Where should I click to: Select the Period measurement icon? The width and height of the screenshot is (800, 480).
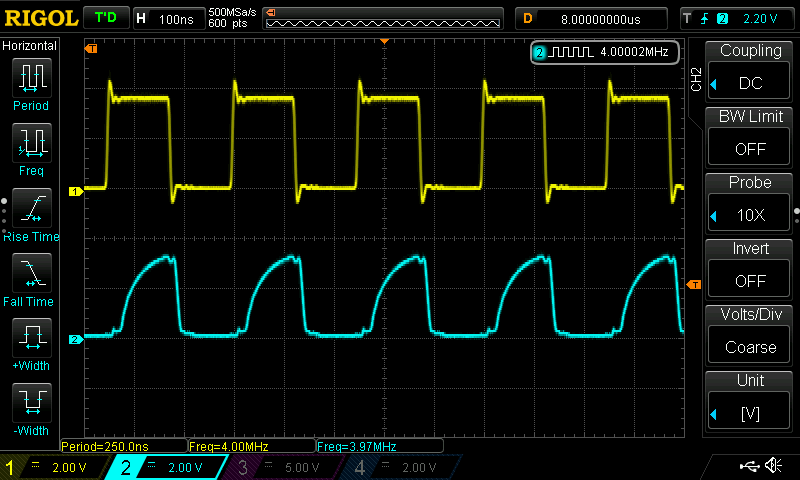click(32, 78)
